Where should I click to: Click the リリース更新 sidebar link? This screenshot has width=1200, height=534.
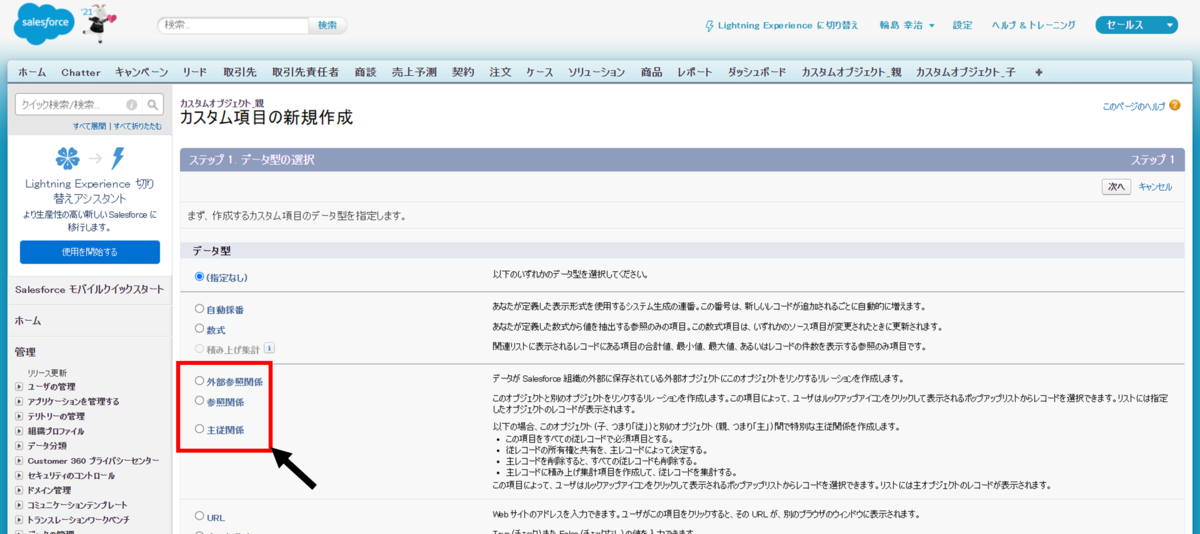[47, 373]
